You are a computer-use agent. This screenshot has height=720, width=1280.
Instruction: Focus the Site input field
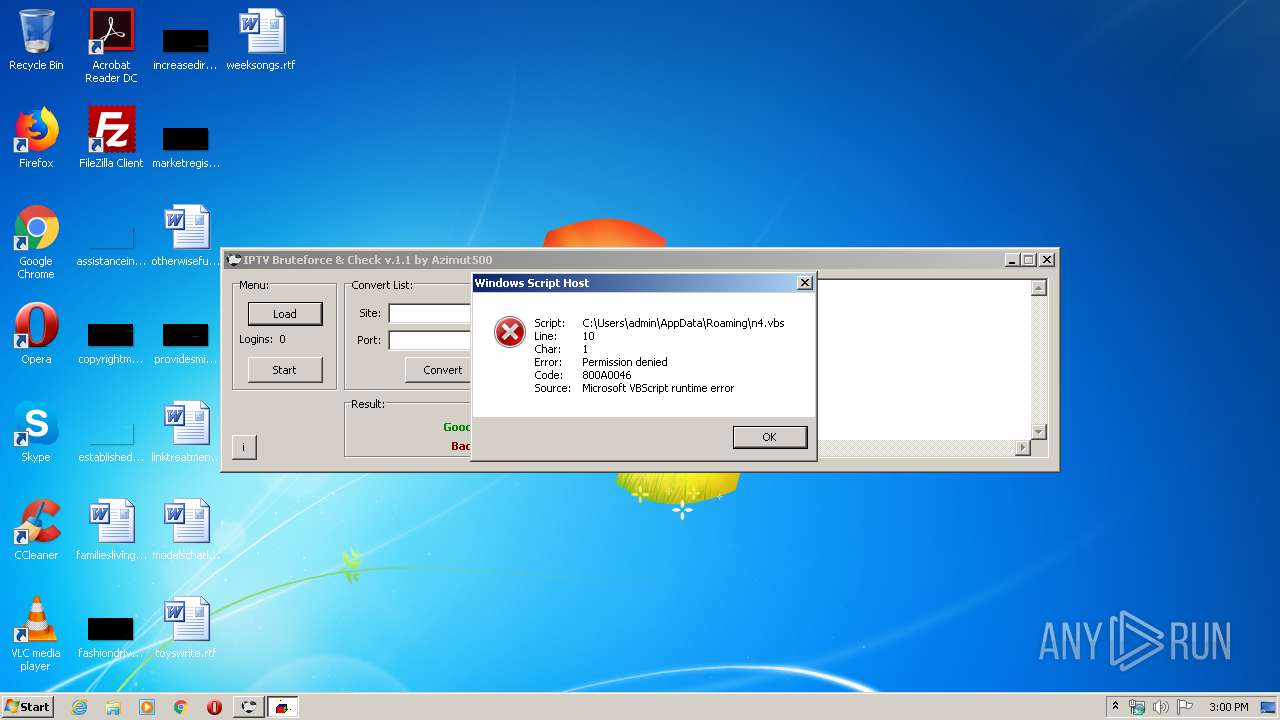(430, 313)
